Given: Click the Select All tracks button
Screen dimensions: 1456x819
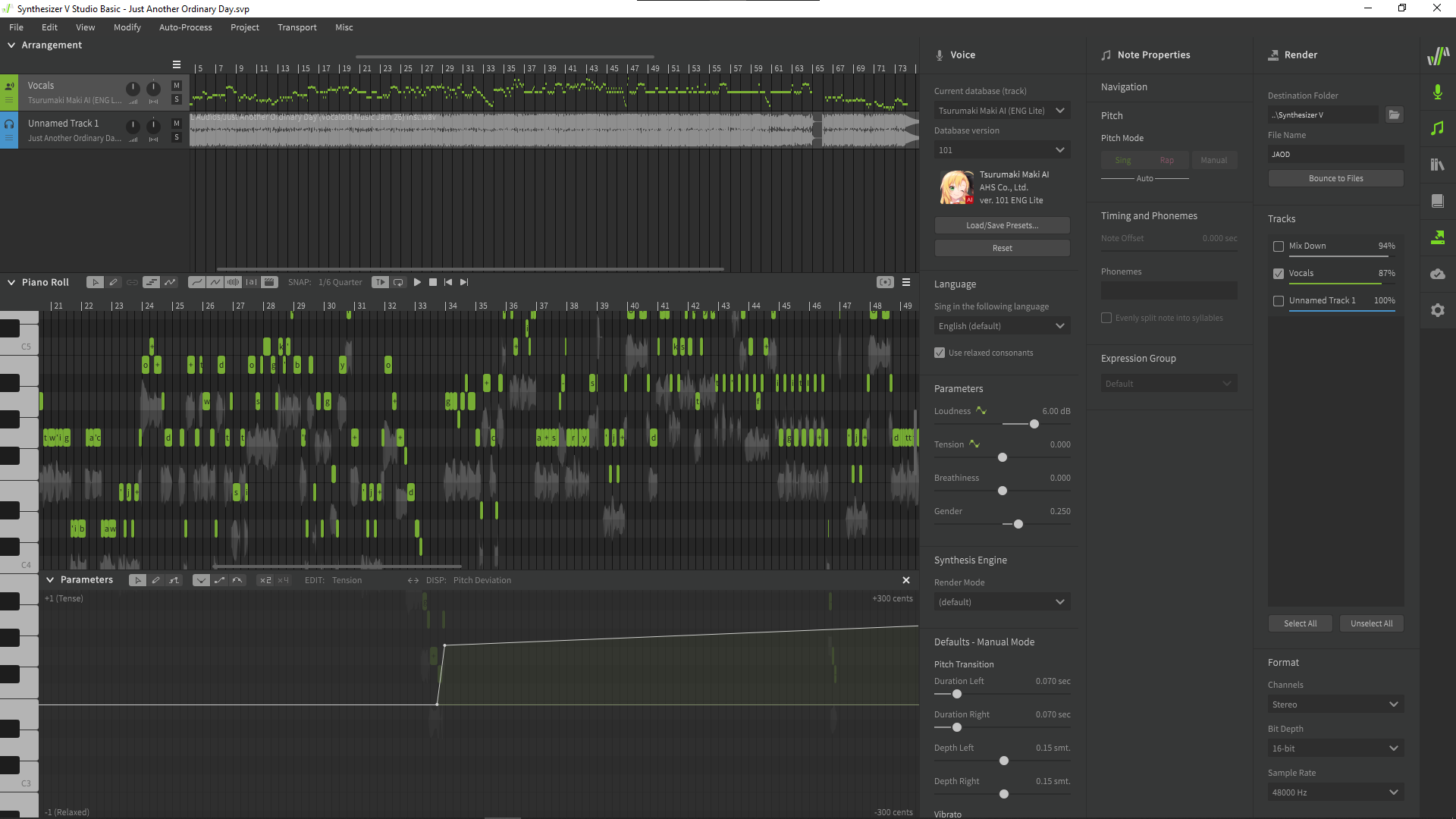Looking at the screenshot, I should [1300, 623].
